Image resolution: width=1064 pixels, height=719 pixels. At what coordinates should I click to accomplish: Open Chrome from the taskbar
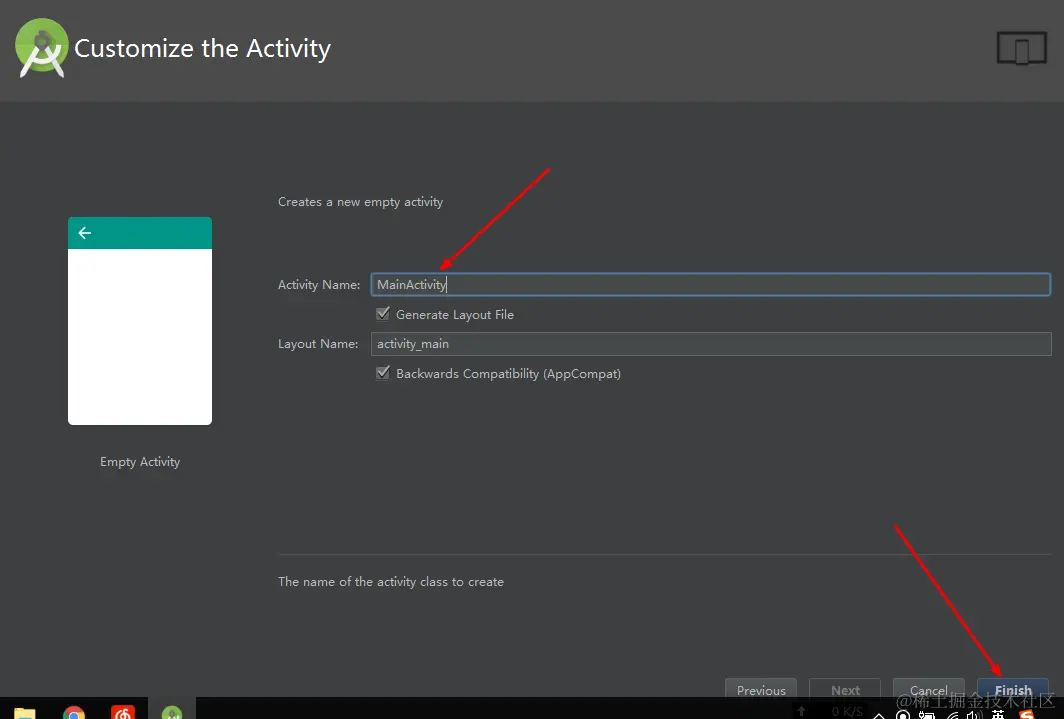74,712
